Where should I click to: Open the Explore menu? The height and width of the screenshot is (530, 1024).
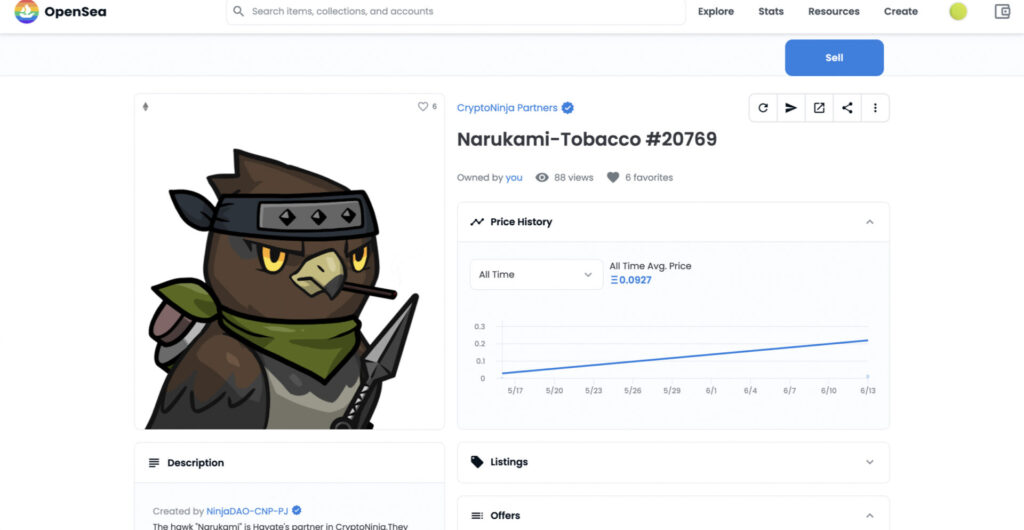716,11
